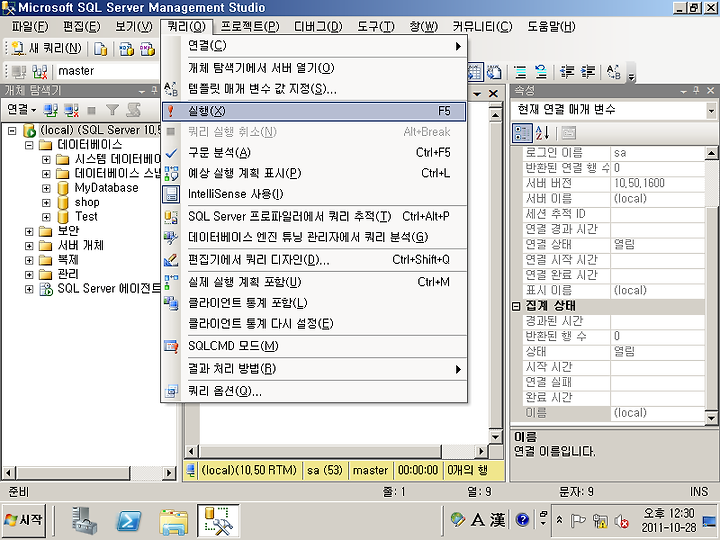Toggle 클라이언트 통계 포함(L)
The width and height of the screenshot is (720, 540).
click(x=314, y=303)
